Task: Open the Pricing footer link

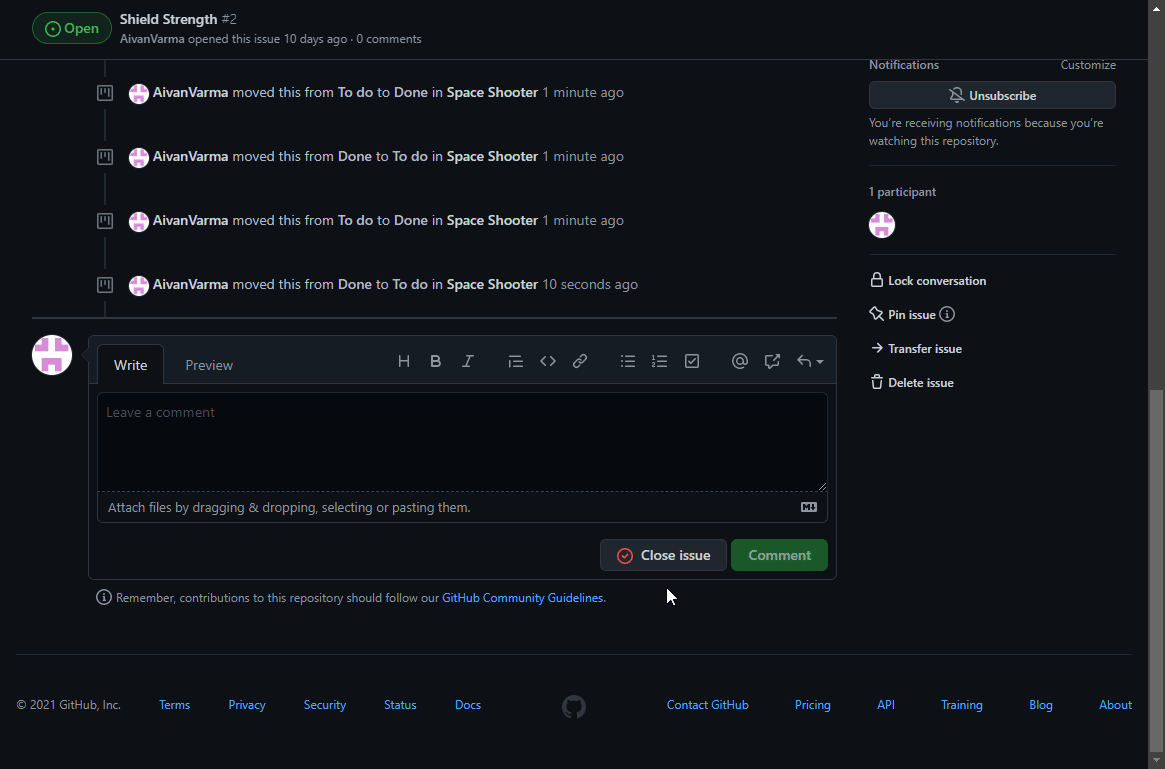Action: point(813,704)
